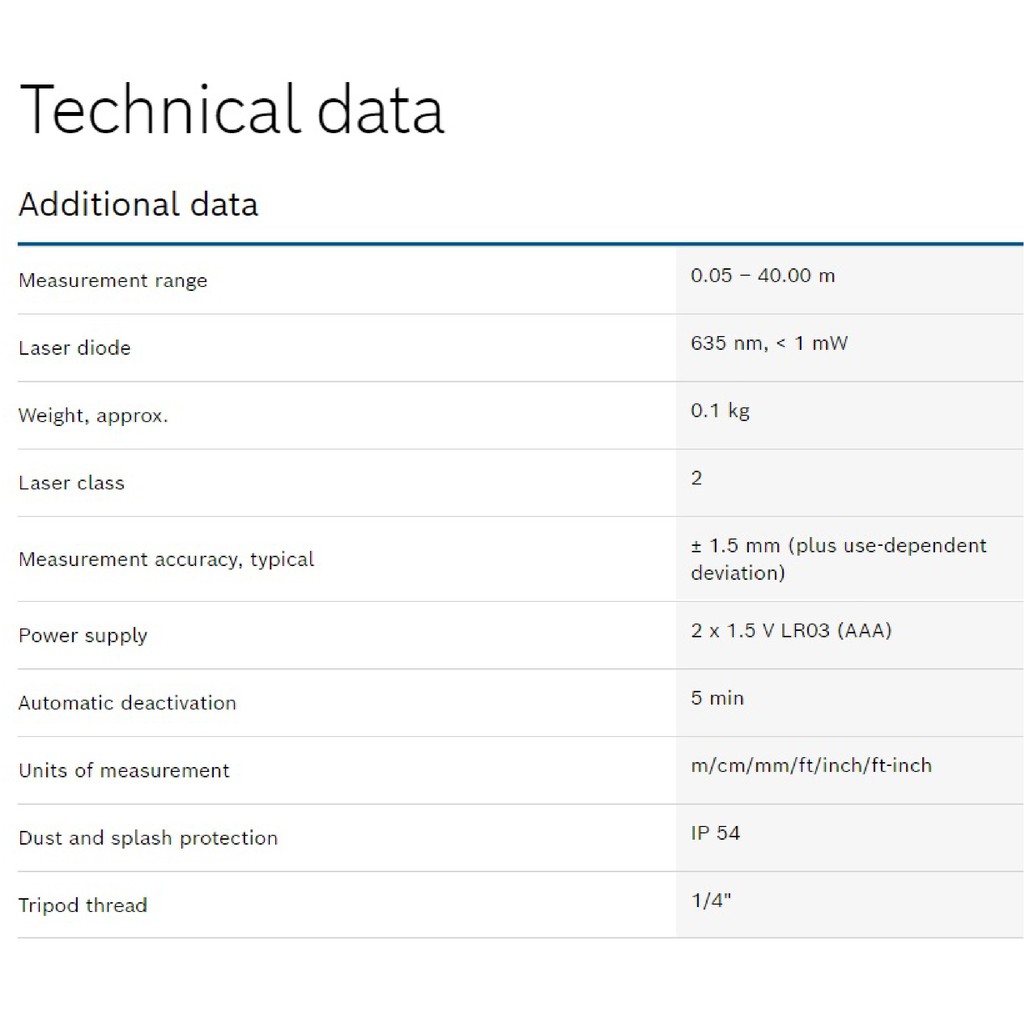The height and width of the screenshot is (1024, 1024).
Task: Select the 2 x 1.5 V LR03 (AAA) value
Action: tap(790, 631)
